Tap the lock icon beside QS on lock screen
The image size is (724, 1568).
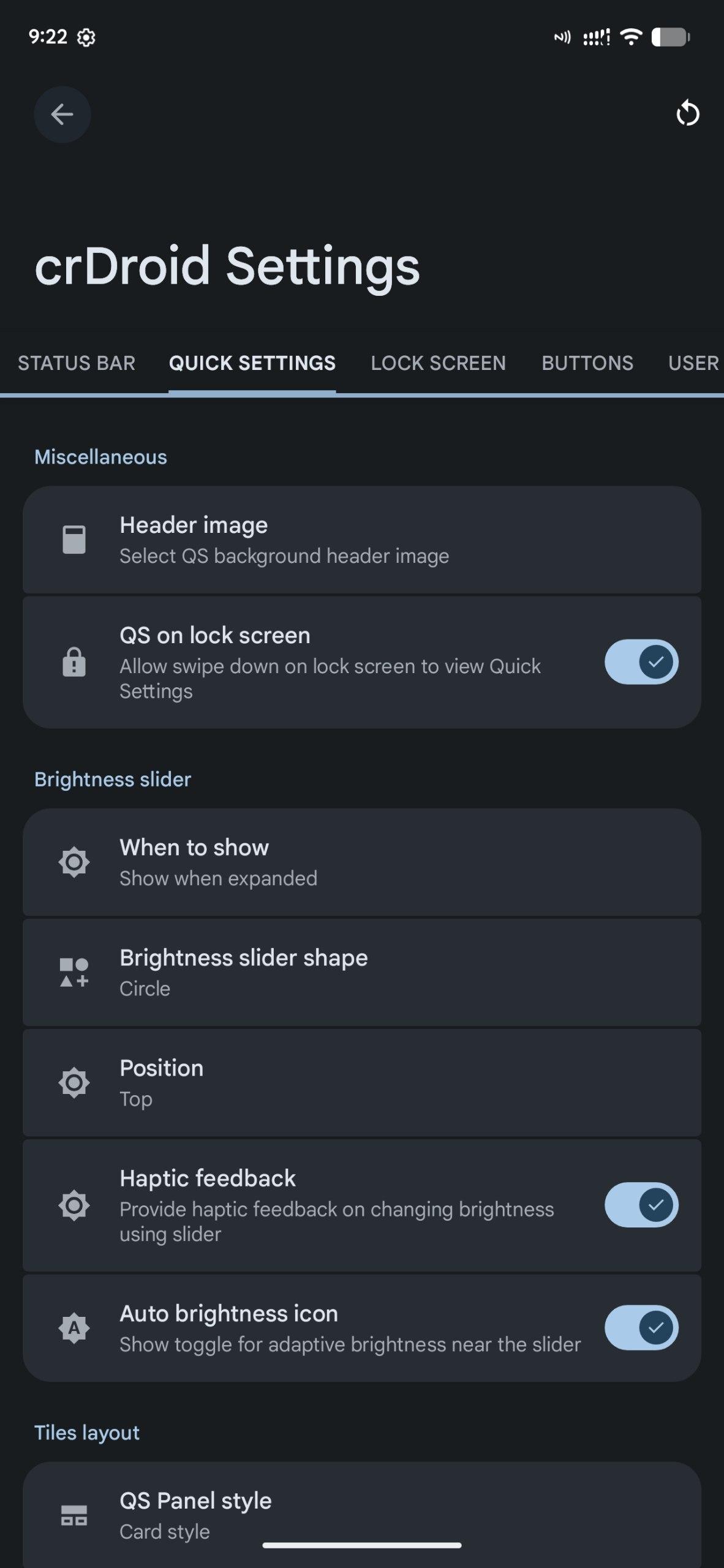tap(74, 662)
